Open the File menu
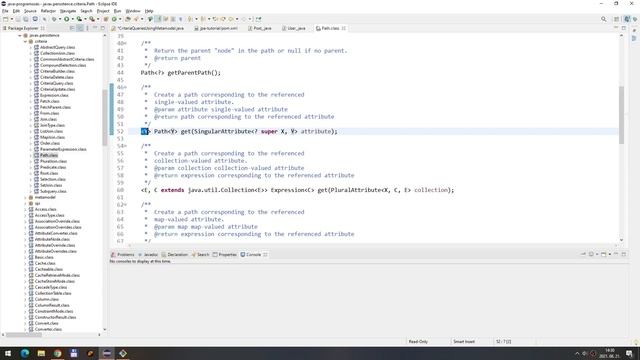This screenshot has width=640, height=360. [5, 11]
